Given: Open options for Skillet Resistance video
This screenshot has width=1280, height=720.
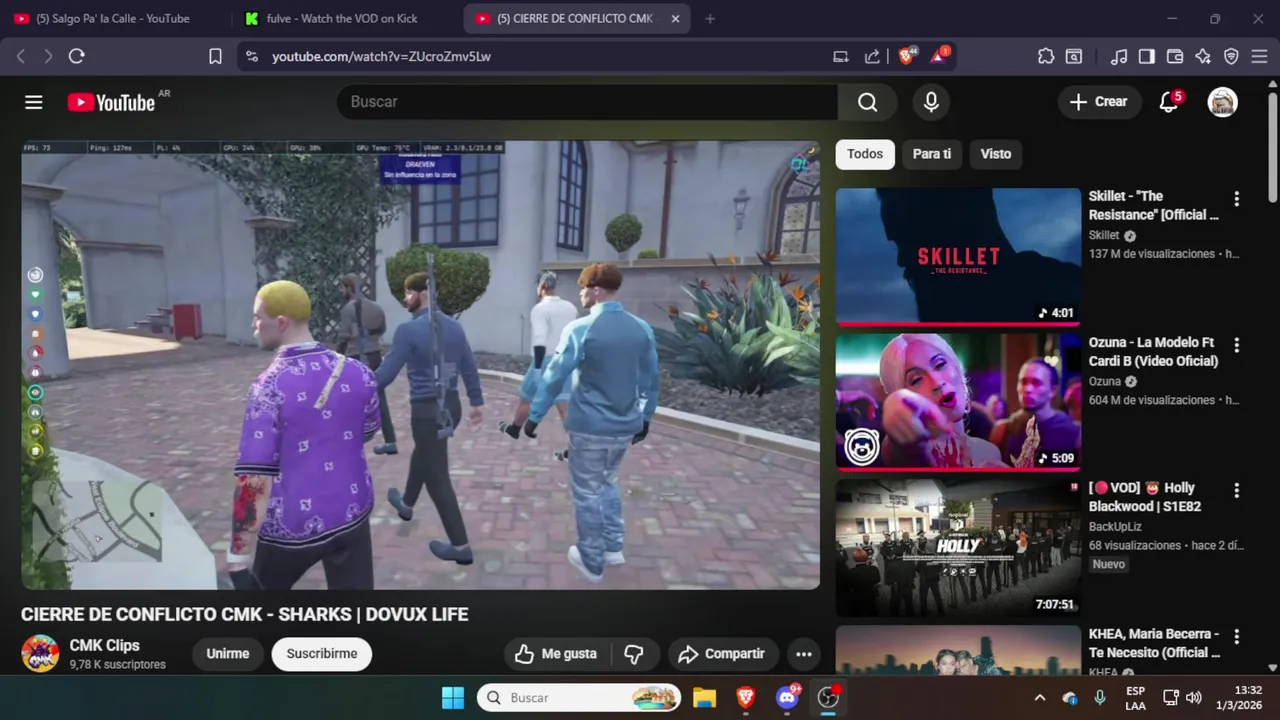Looking at the screenshot, I should pos(1236,199).
